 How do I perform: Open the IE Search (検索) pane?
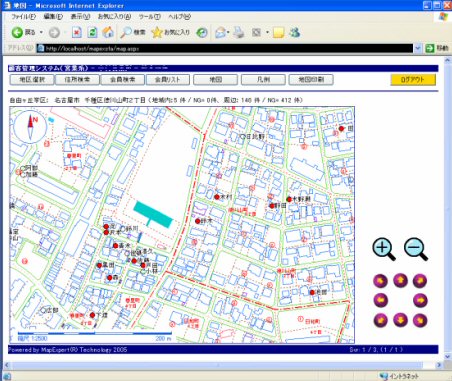pyautogui.click(x=133, y=32)
